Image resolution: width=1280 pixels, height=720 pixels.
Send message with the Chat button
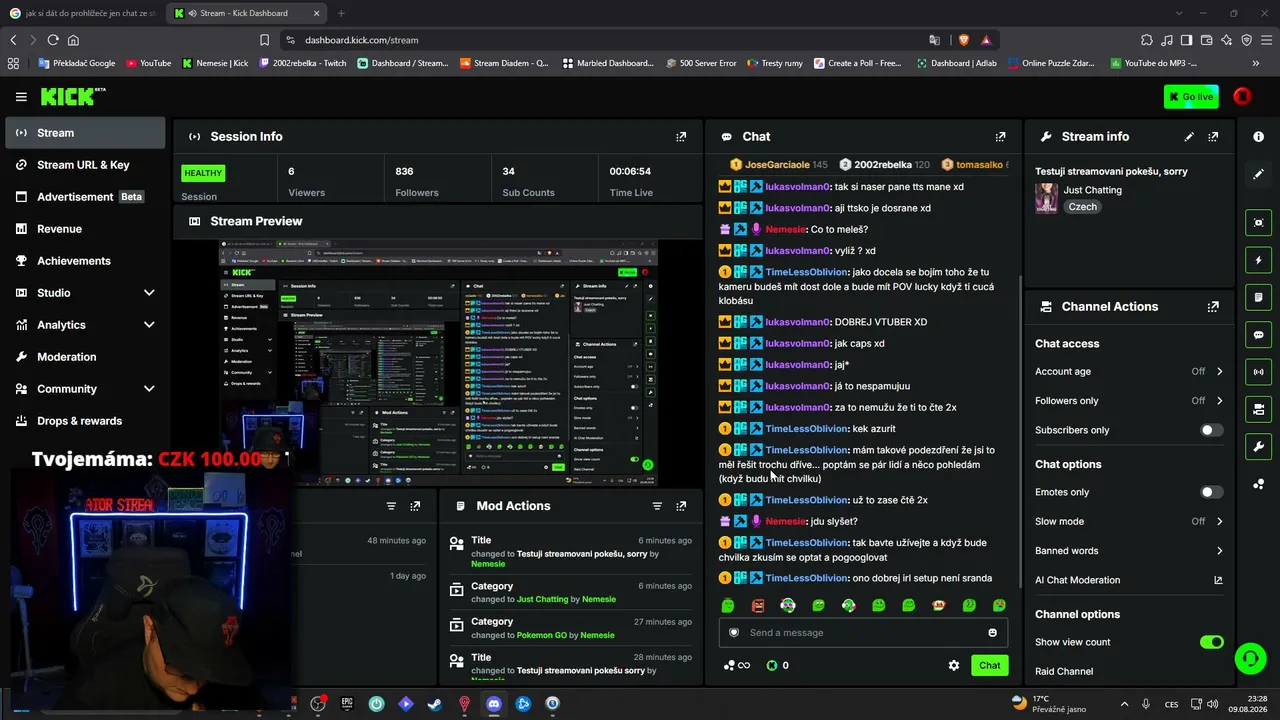click(989, 665)
